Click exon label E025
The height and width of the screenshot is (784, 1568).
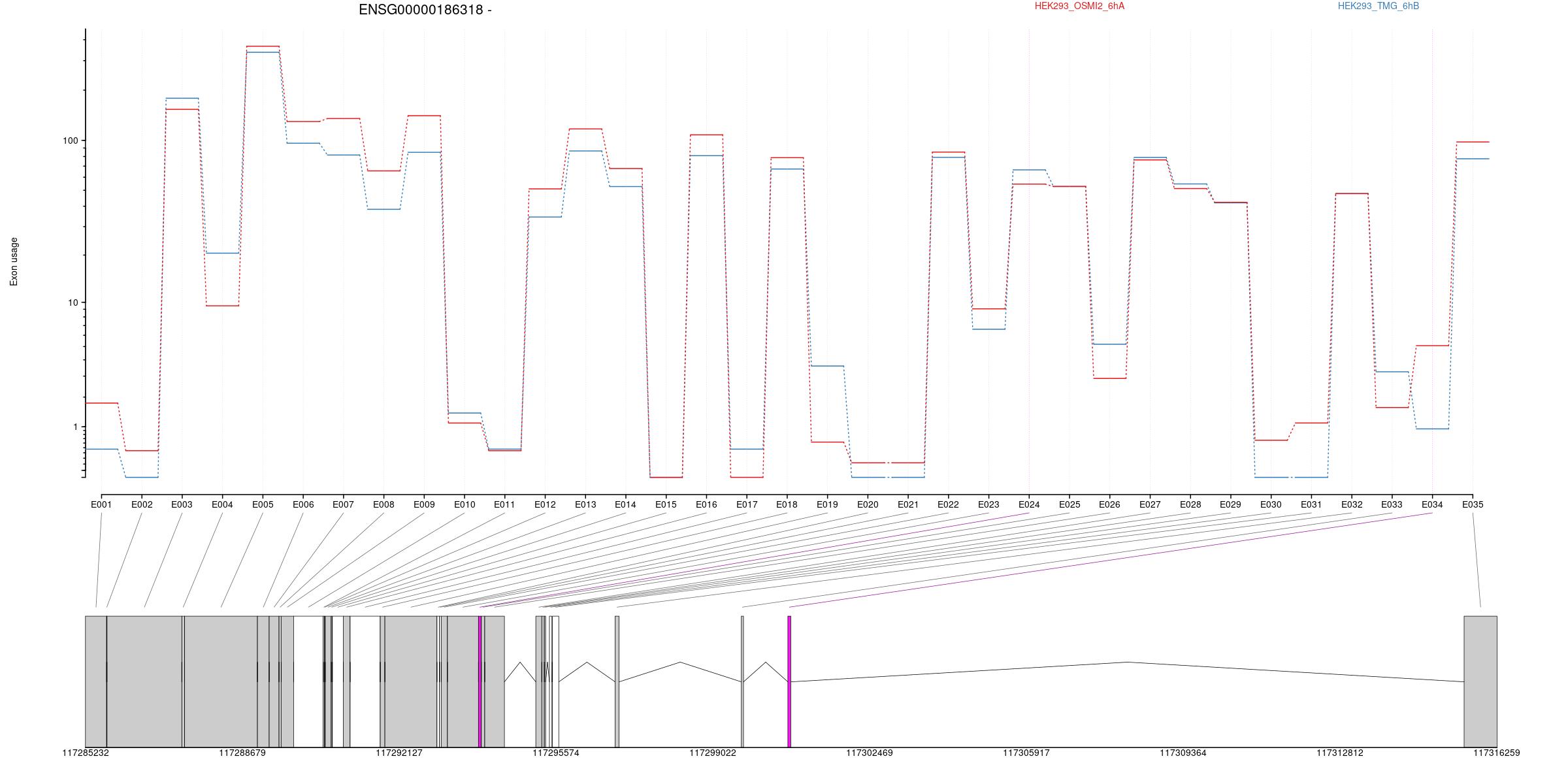coord(1070,504)
